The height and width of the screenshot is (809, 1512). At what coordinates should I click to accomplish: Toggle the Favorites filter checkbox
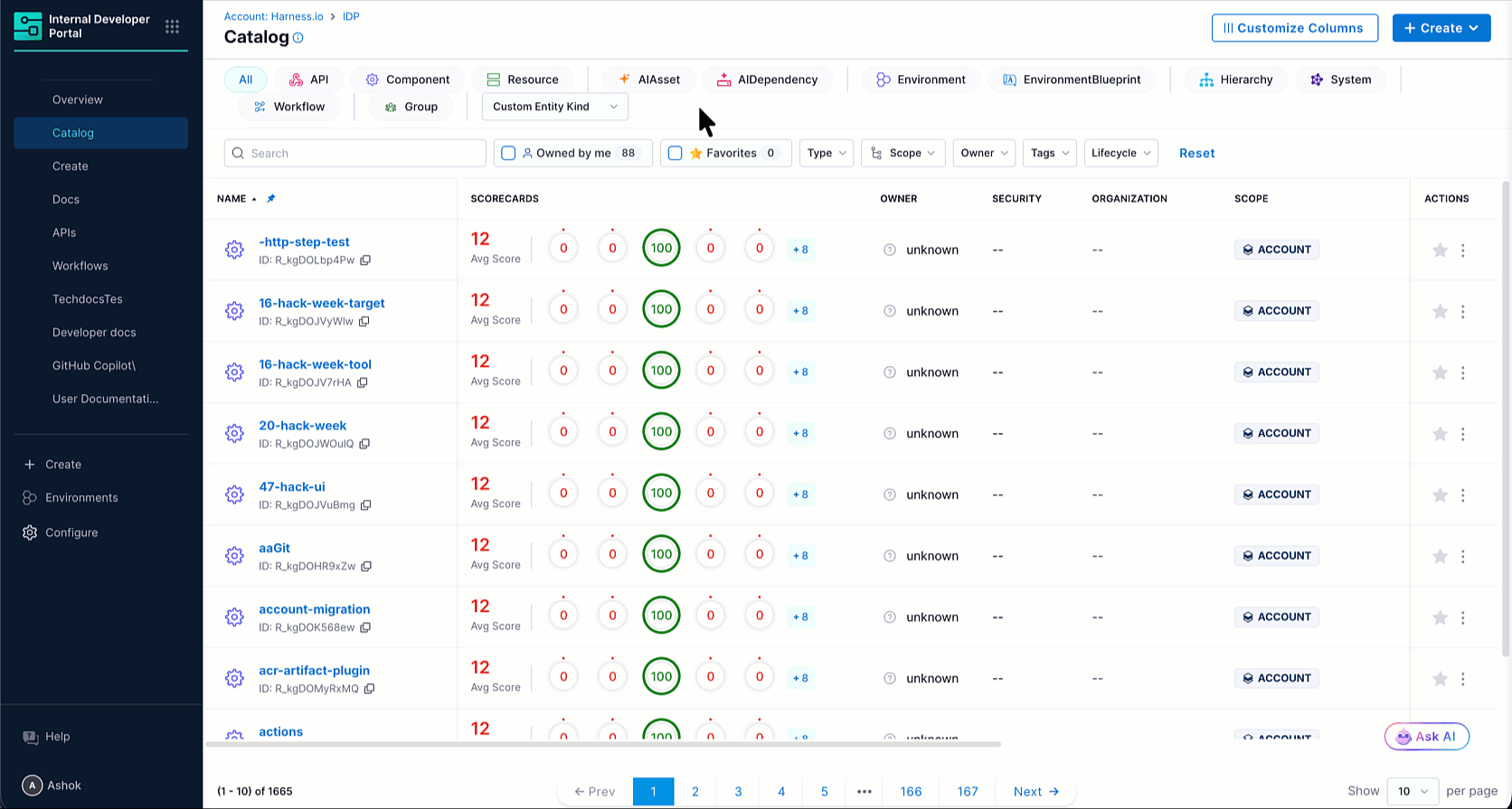(x=675, y=154)
